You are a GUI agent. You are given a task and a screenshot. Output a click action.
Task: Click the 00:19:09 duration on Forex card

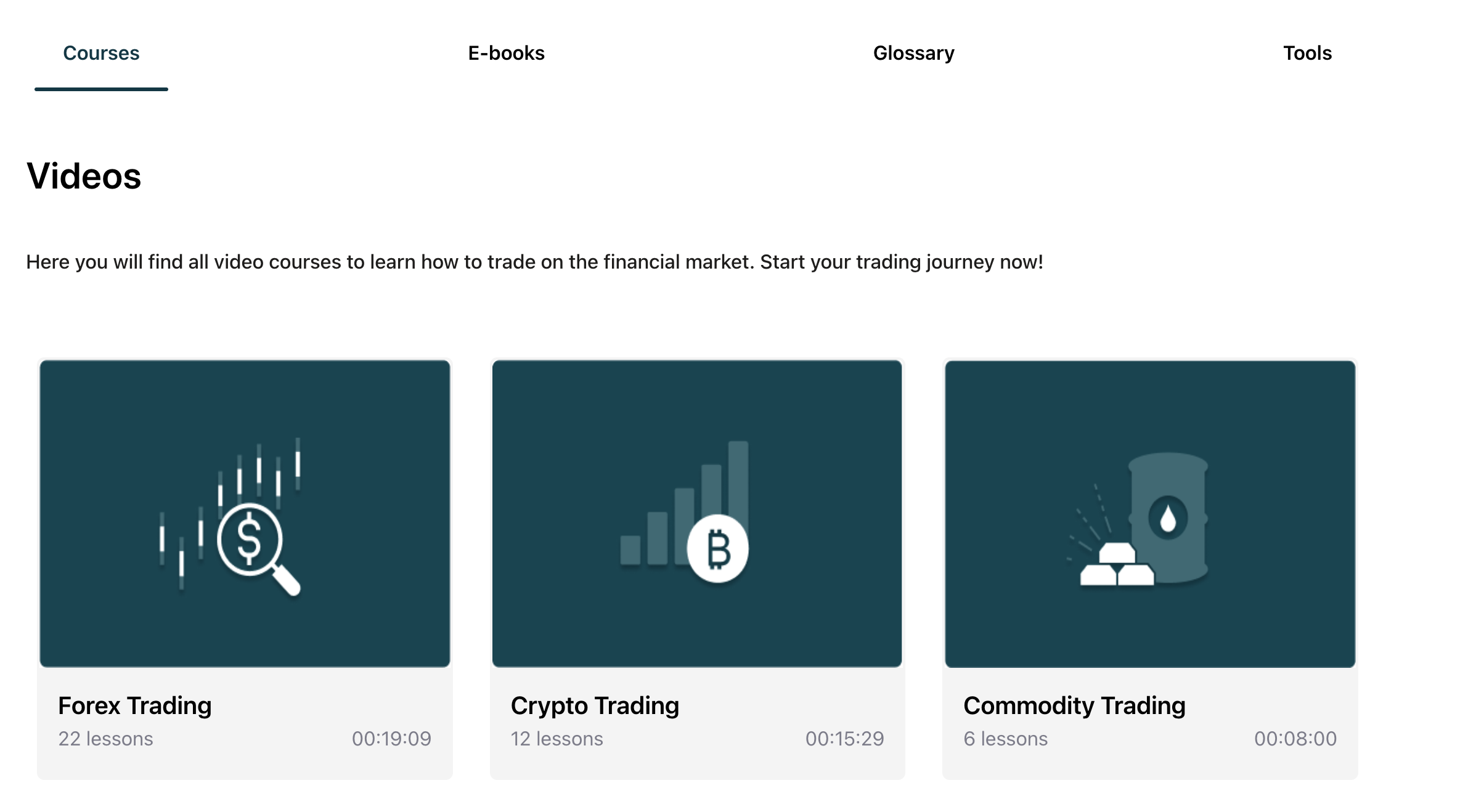point(391,739)
